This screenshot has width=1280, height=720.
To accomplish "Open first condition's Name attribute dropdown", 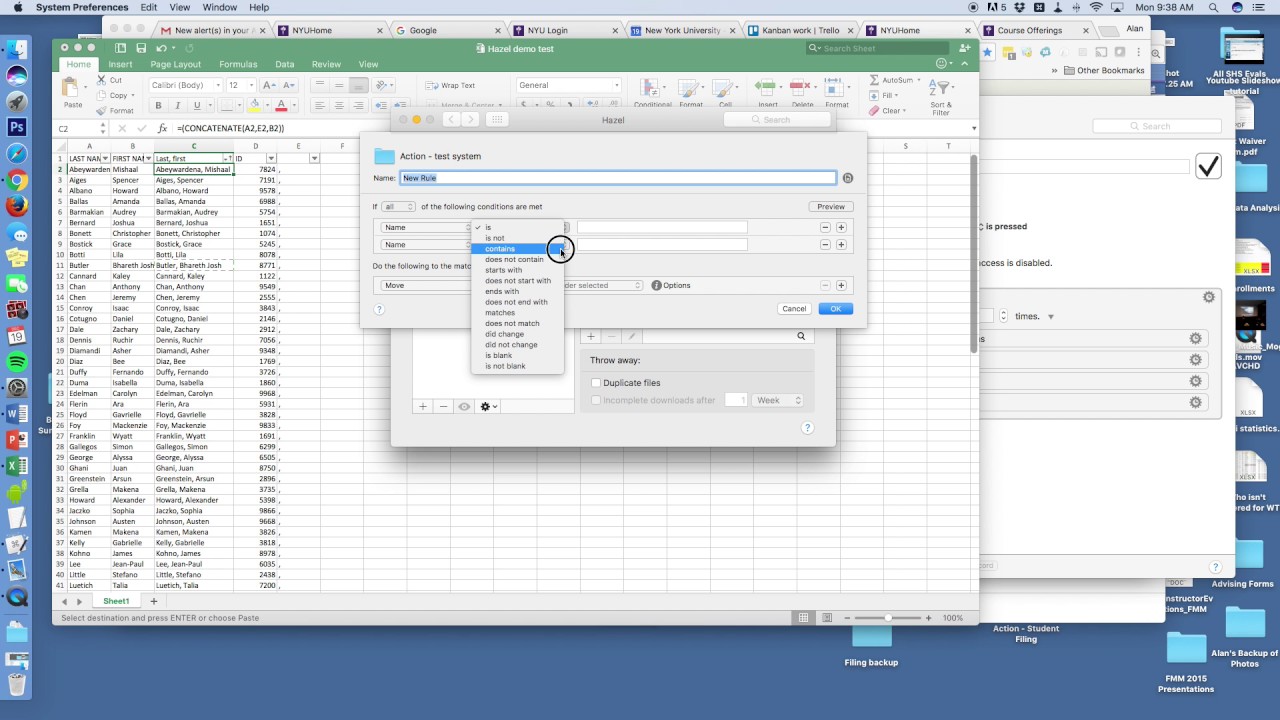I will click(426, 227).
